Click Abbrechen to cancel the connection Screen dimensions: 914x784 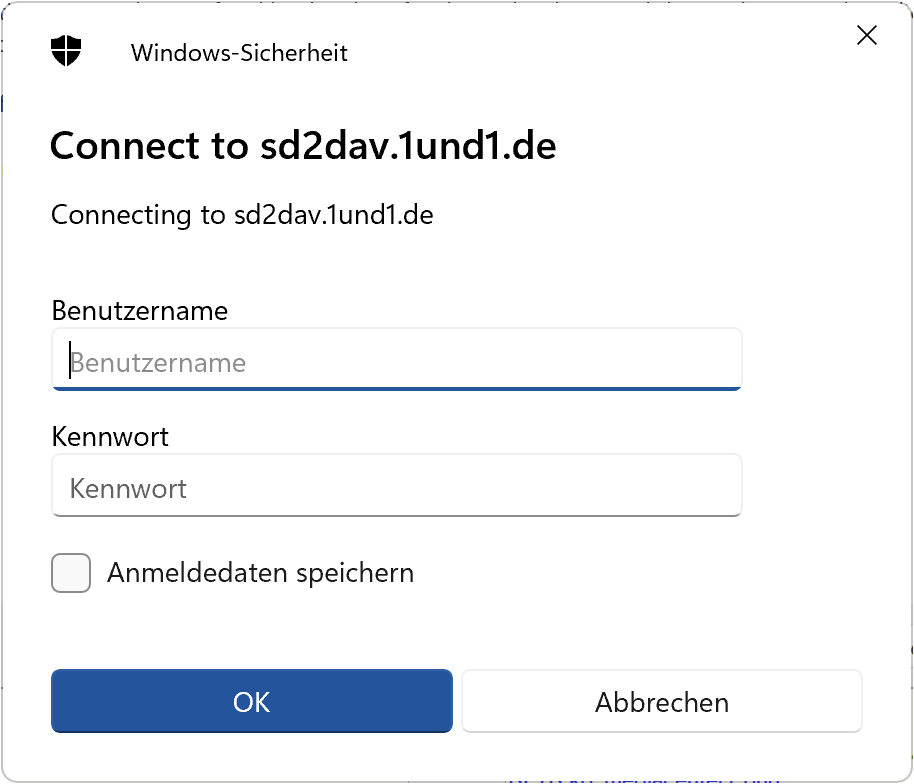tap(661, 701)
